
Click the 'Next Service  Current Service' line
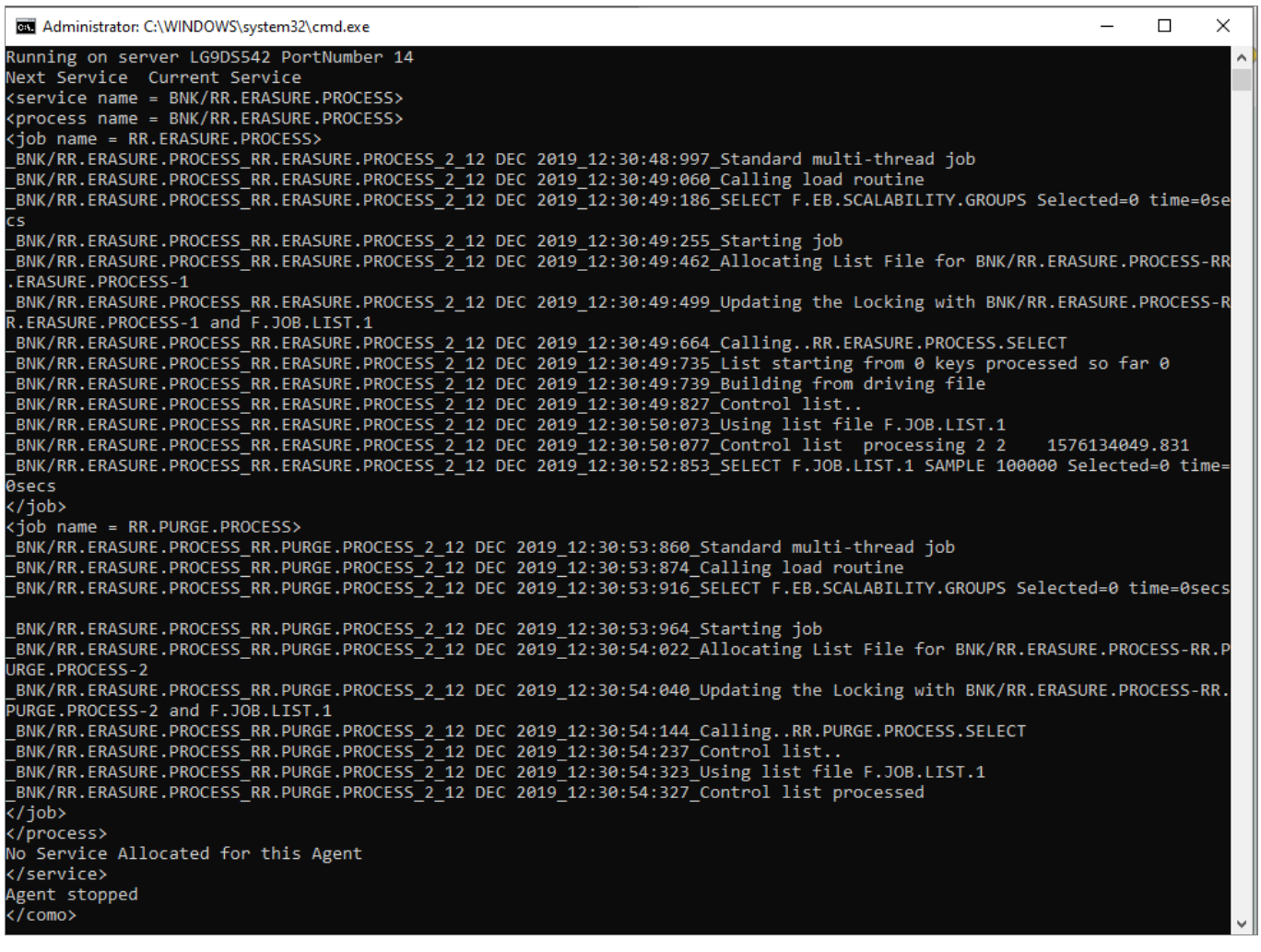point(153,77)
